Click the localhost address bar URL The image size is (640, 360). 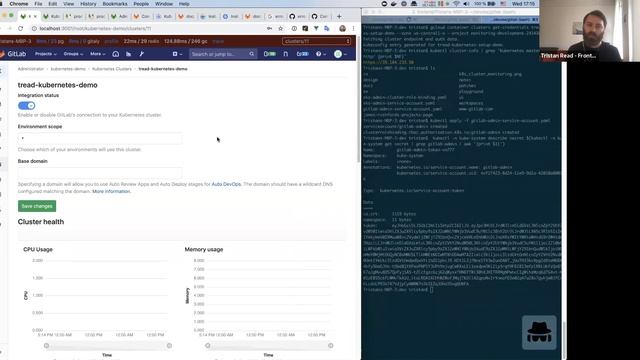96,29
